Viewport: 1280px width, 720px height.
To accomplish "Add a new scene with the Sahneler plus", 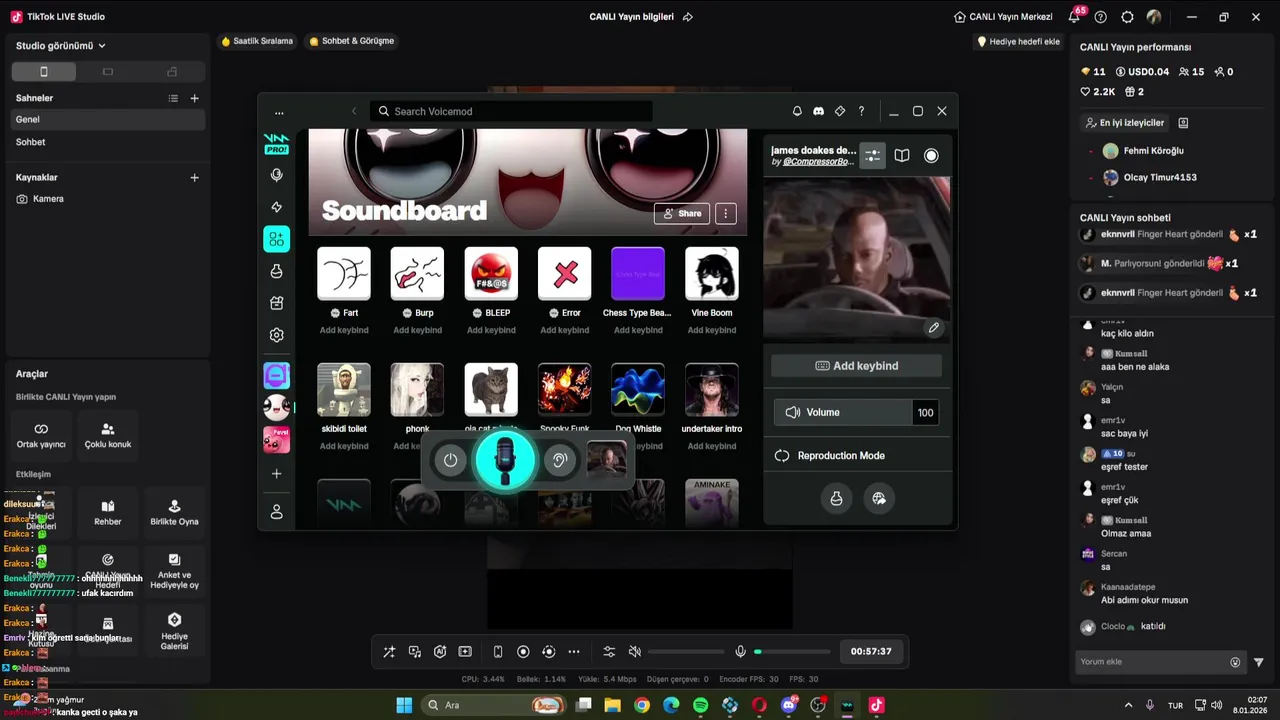I will tap(194, 98).
